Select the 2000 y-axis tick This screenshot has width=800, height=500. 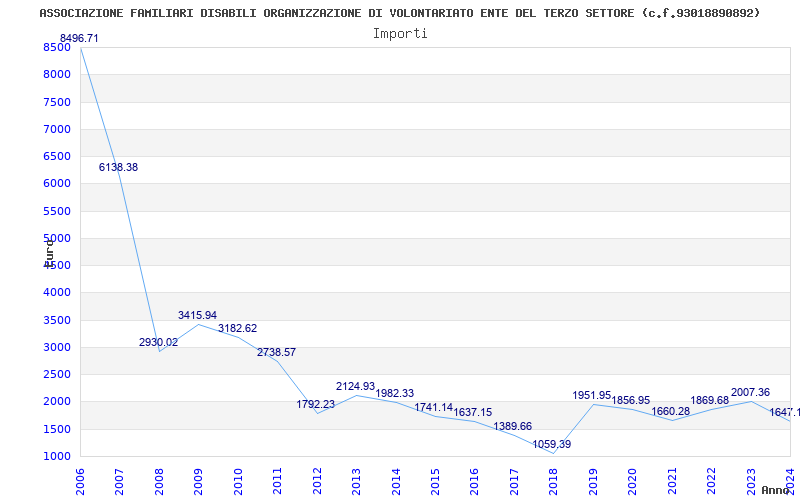(57, 402)
